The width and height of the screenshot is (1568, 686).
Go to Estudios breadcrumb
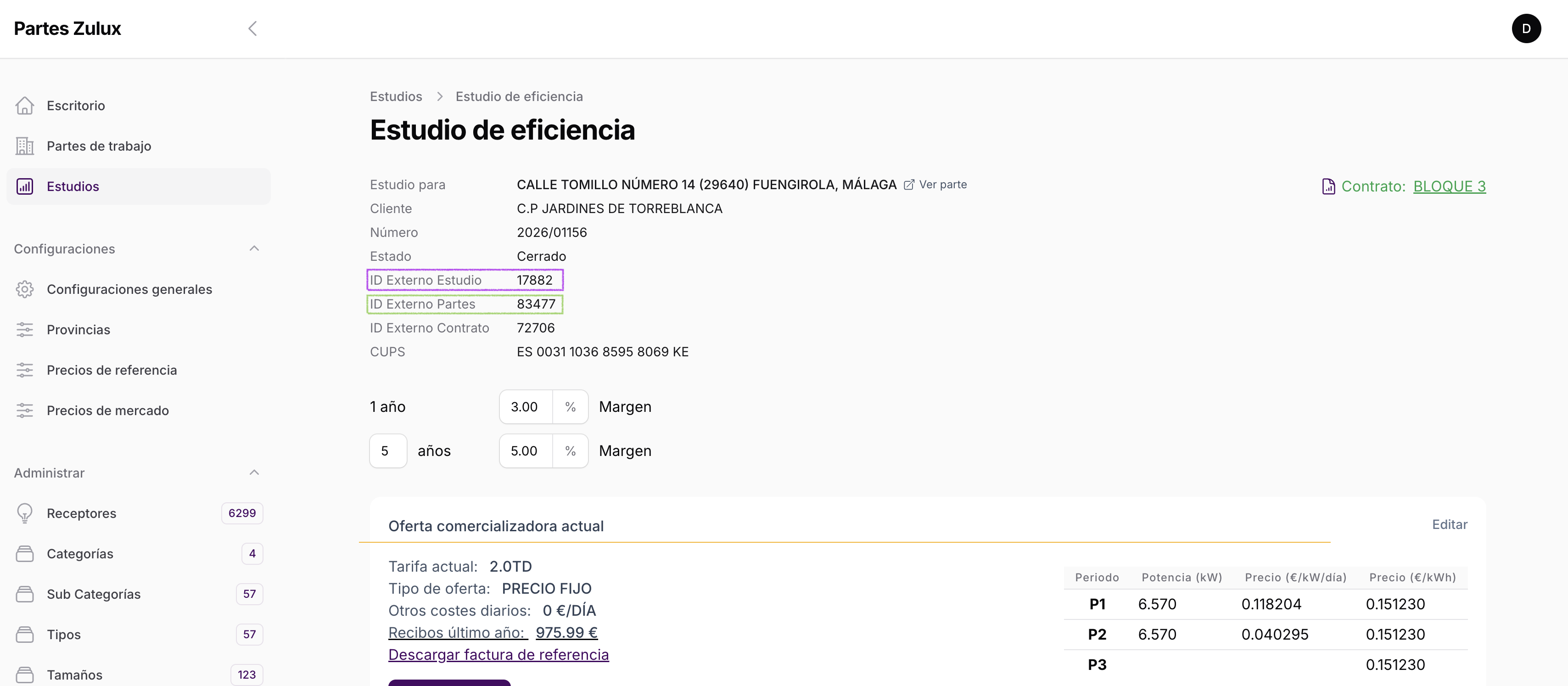point(396,96)
